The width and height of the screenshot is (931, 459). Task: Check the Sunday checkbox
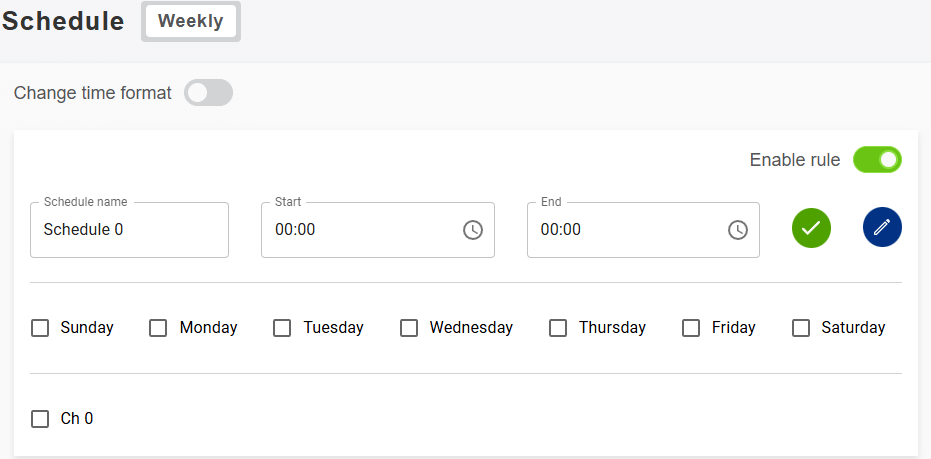(x=40, y=328)
